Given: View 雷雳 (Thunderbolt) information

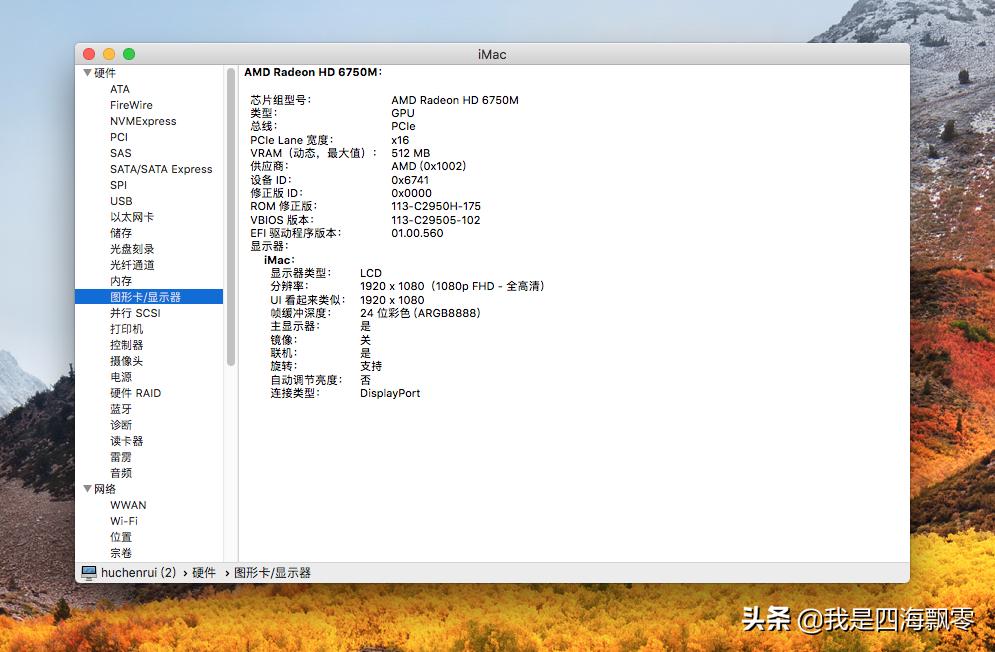Looking at the screenshot, I should (x=121, y=457).
